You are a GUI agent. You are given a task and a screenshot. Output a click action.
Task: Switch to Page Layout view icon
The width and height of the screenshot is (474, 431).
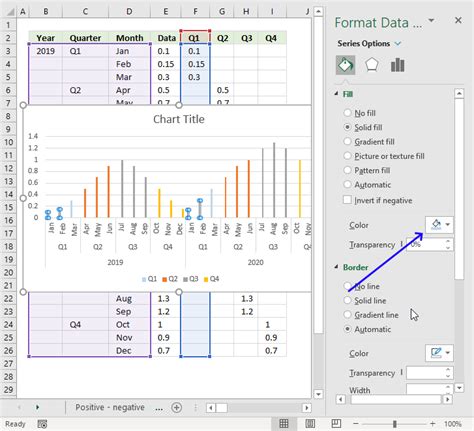[310, 424]
